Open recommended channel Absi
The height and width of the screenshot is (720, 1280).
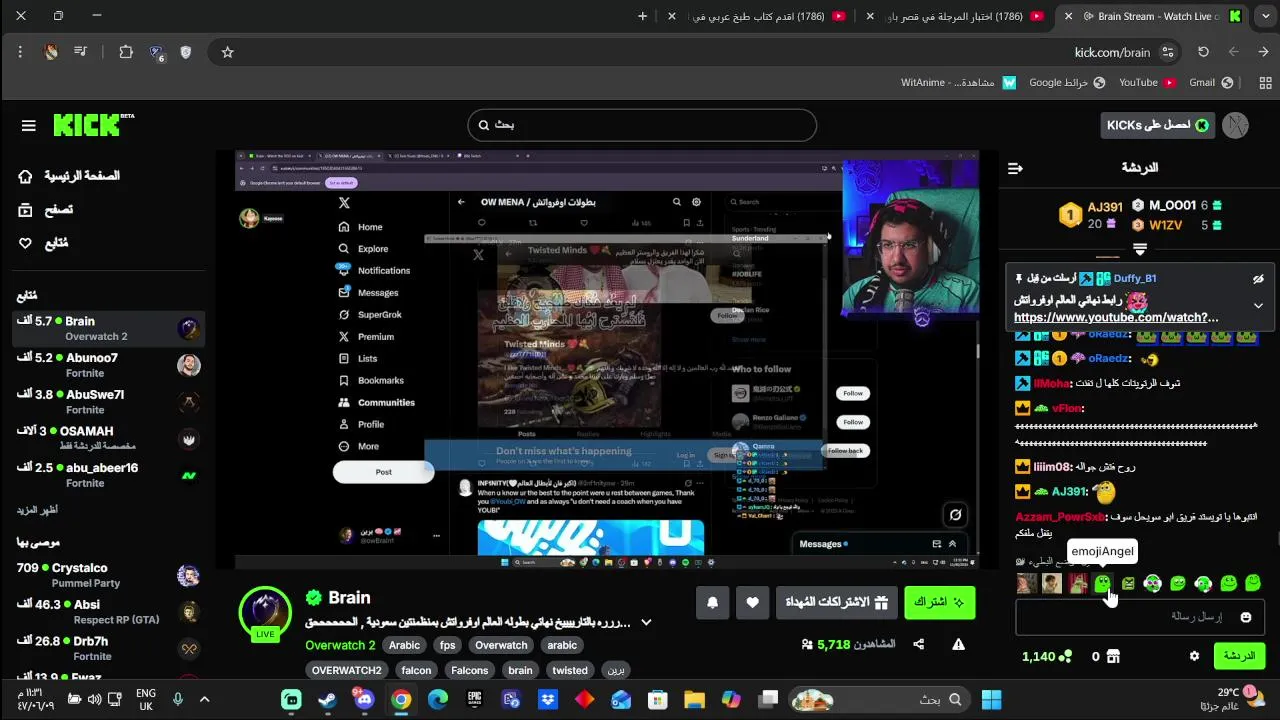(109, 612)
